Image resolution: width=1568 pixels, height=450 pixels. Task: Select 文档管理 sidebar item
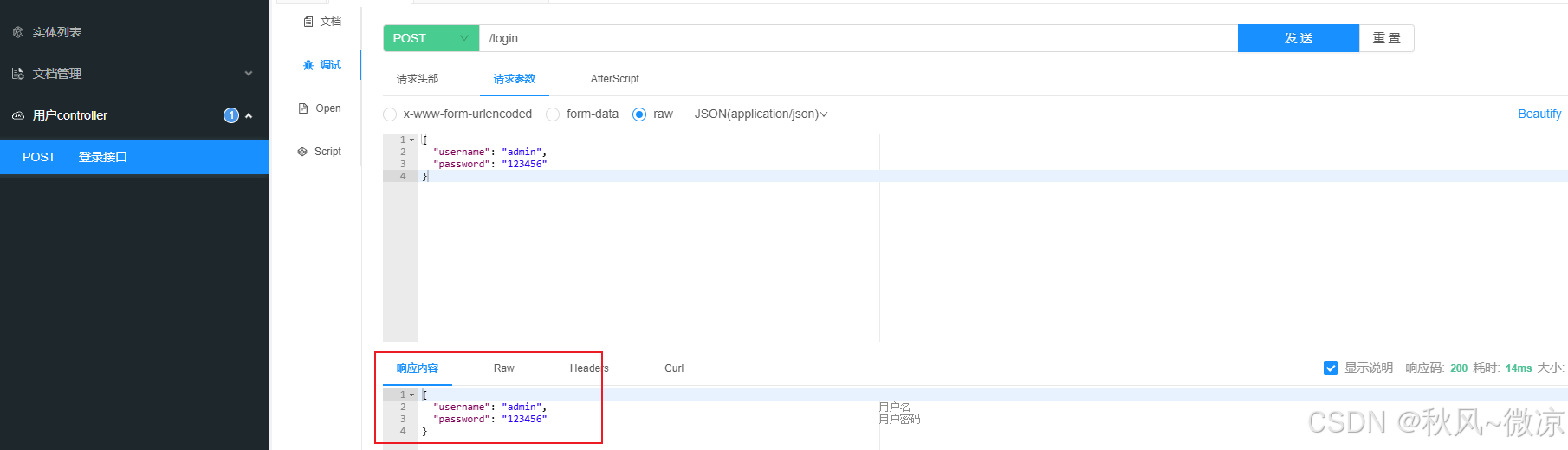coord(134,74)
